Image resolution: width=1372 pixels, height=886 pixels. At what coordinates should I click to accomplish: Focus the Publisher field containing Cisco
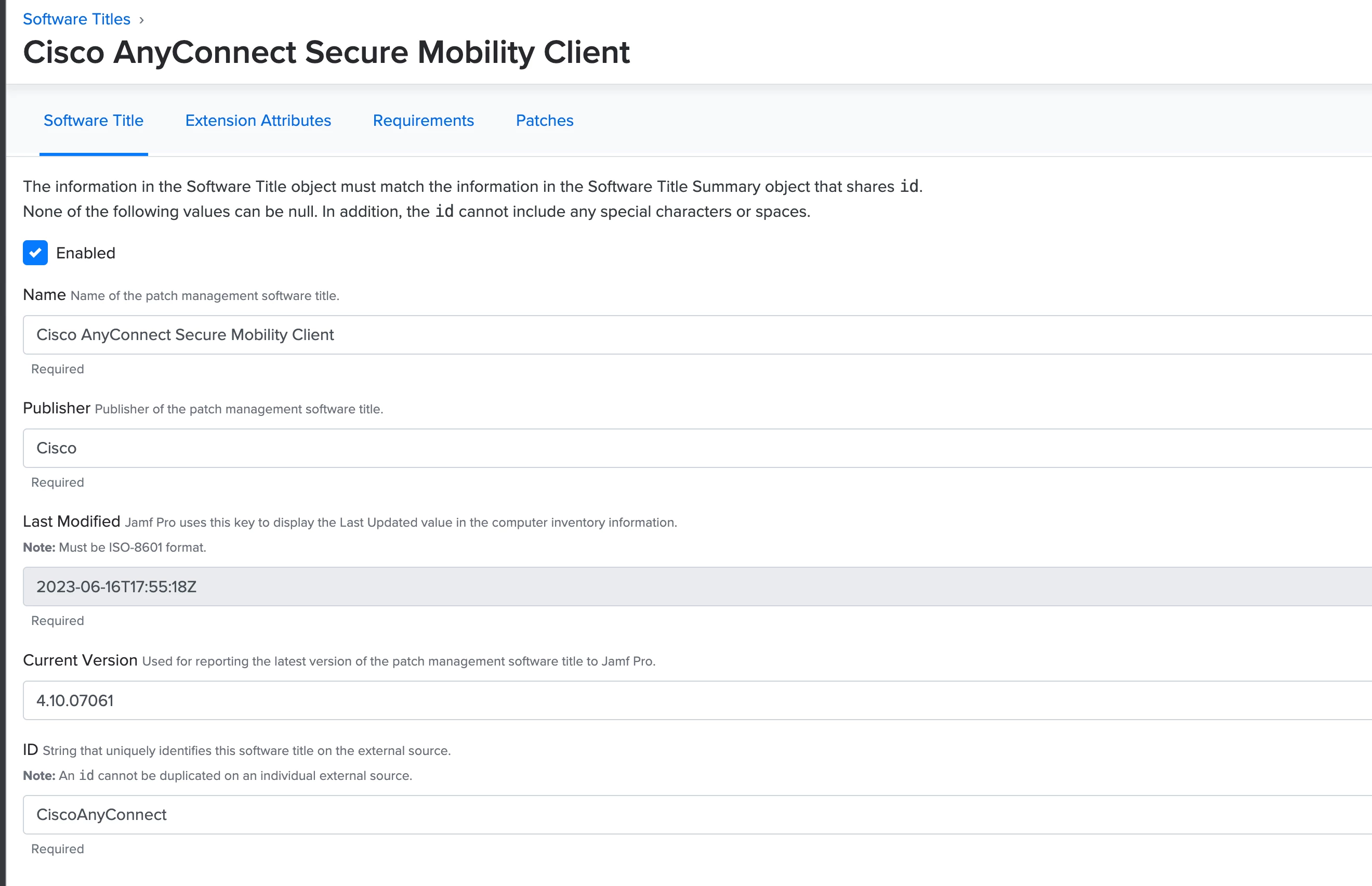click(697, 448)
